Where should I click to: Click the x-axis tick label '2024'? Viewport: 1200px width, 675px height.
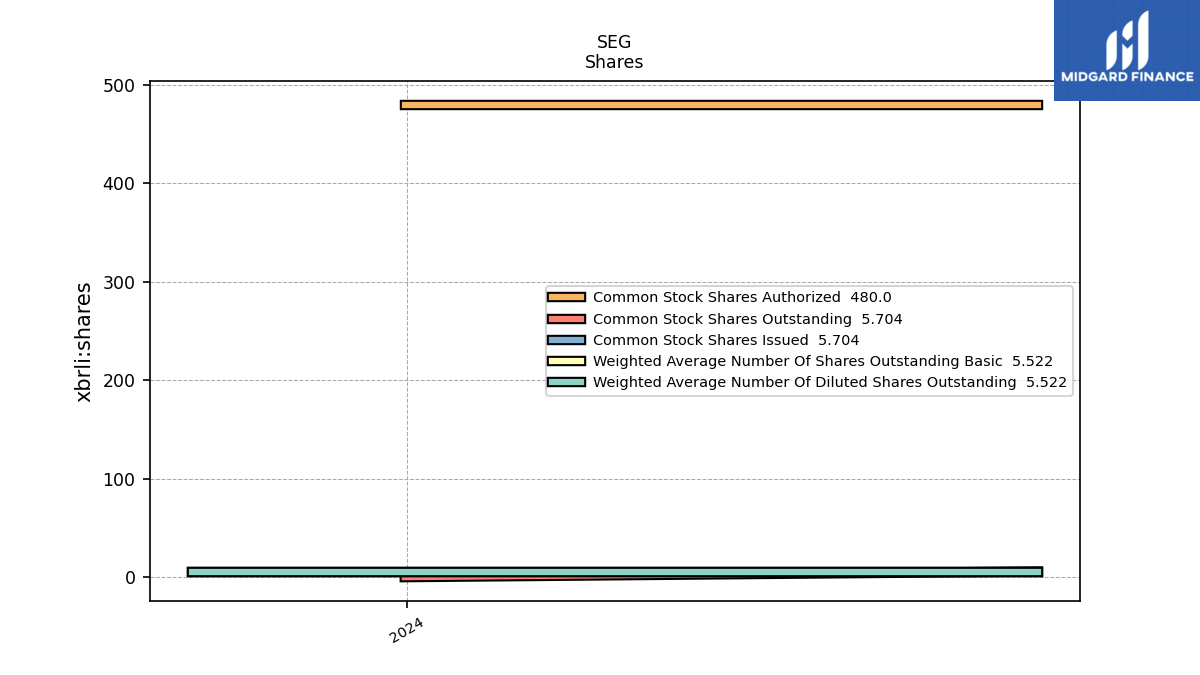pyautogui.click(x=406, y=630)
